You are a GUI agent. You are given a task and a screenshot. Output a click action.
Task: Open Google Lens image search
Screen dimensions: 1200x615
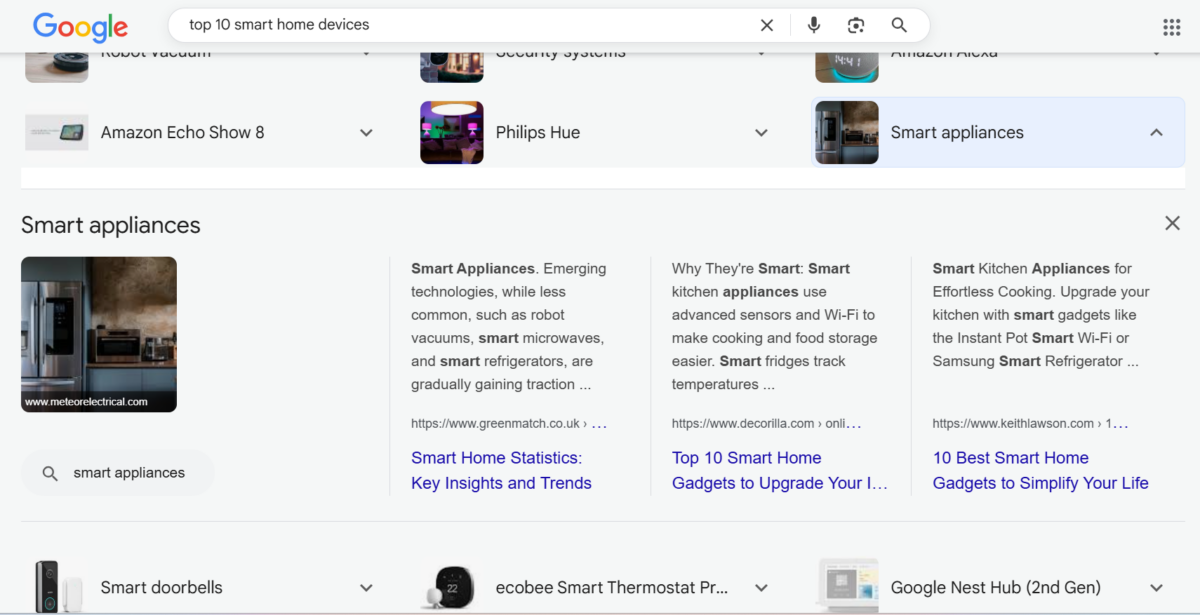(x=856, y=25)
